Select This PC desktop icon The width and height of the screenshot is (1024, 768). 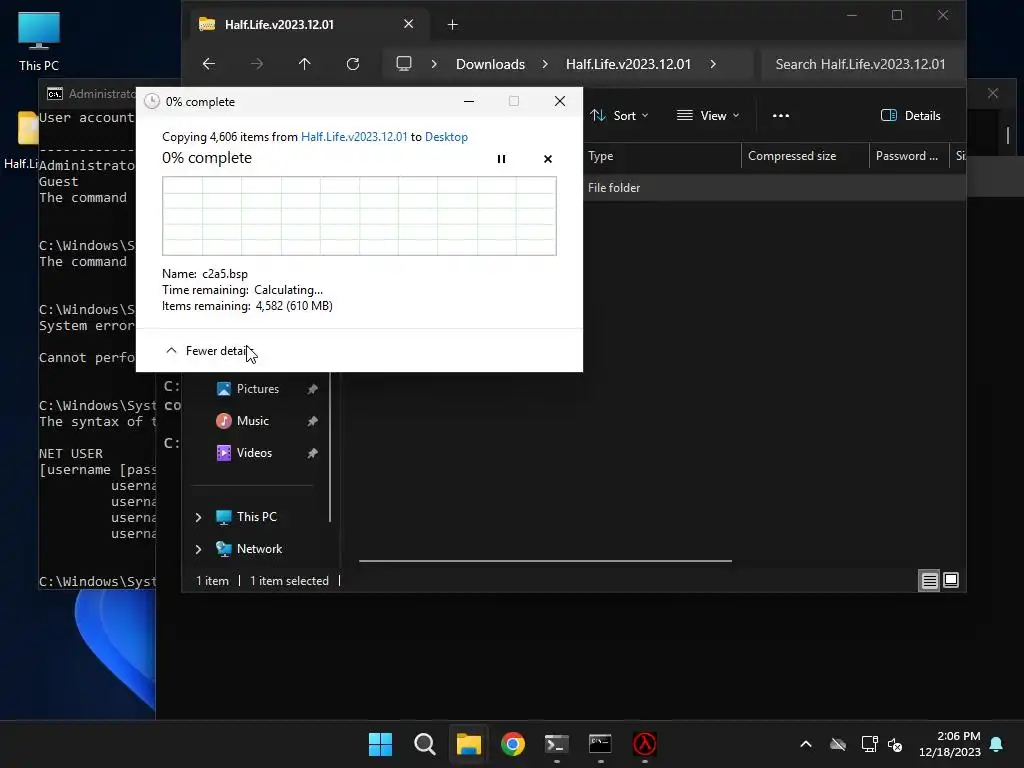(39, 41)
